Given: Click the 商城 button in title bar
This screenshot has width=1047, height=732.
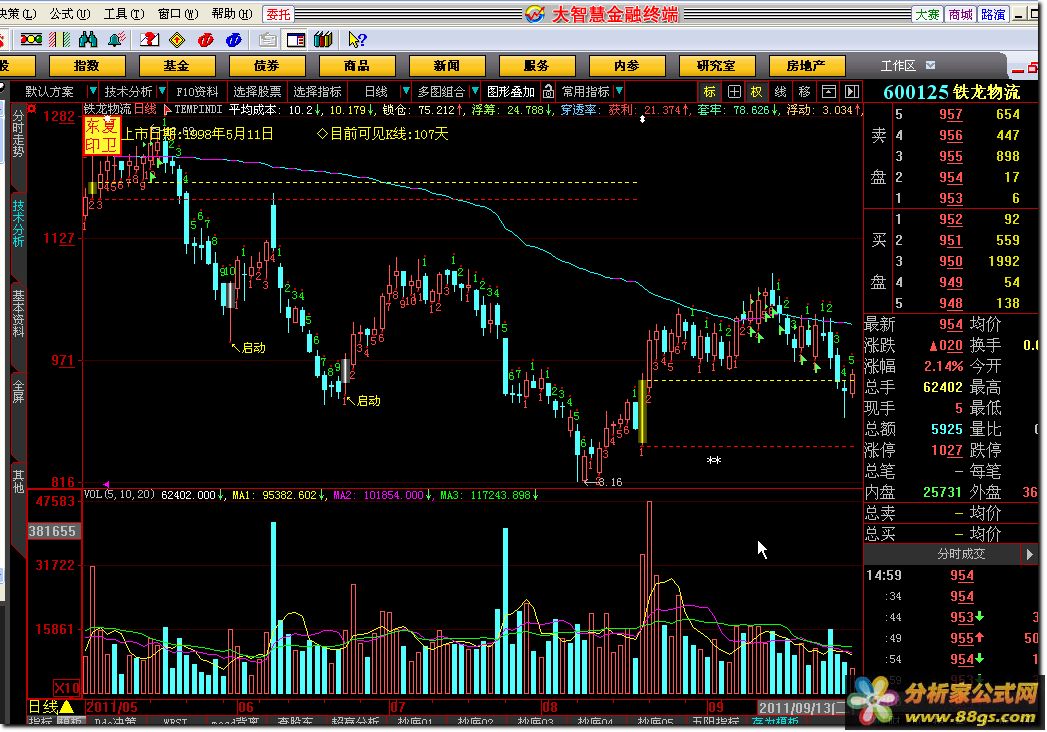Looking at the screenshot, I should tap(960, 14).
